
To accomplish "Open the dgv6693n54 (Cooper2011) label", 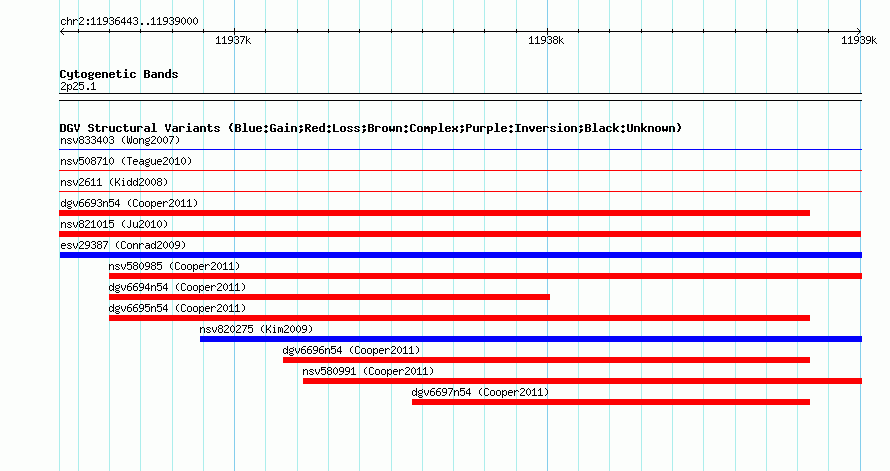I will 129,203.
